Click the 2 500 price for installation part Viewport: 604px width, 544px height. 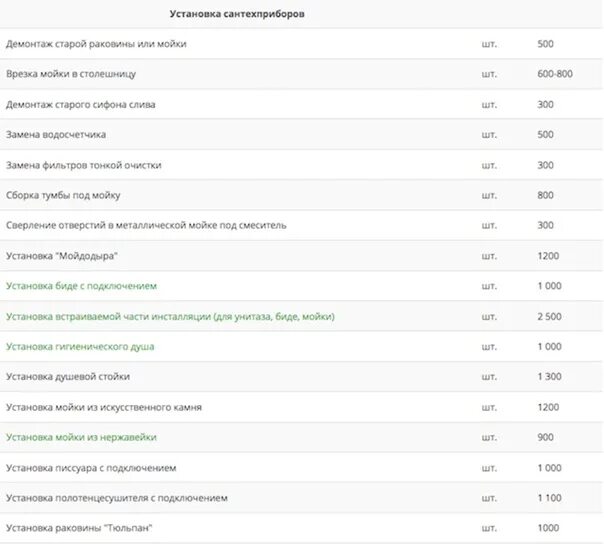[x=549, y=317]
